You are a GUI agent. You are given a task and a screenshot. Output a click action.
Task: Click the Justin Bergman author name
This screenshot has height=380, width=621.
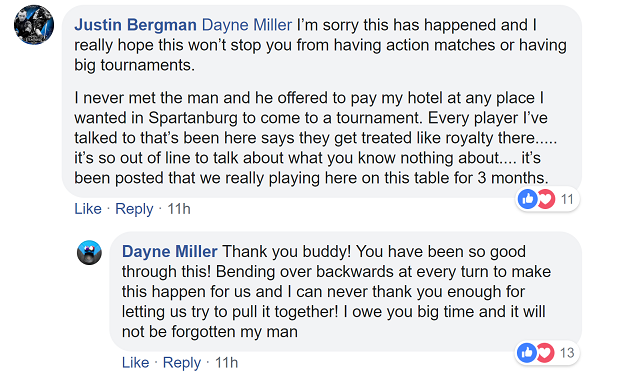135,25
